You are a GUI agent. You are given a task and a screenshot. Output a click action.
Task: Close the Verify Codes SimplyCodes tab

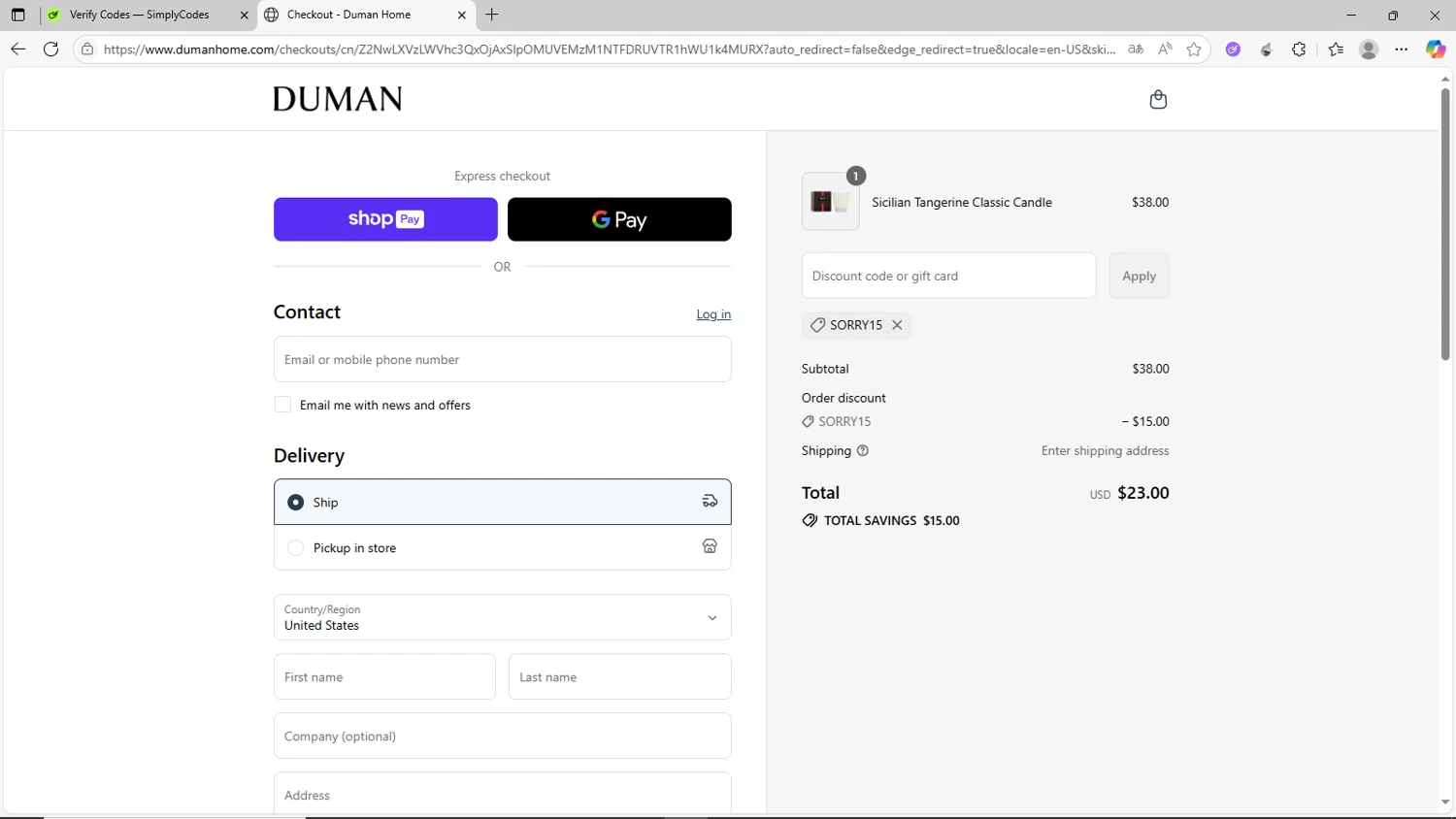click(x=245, y=15)
